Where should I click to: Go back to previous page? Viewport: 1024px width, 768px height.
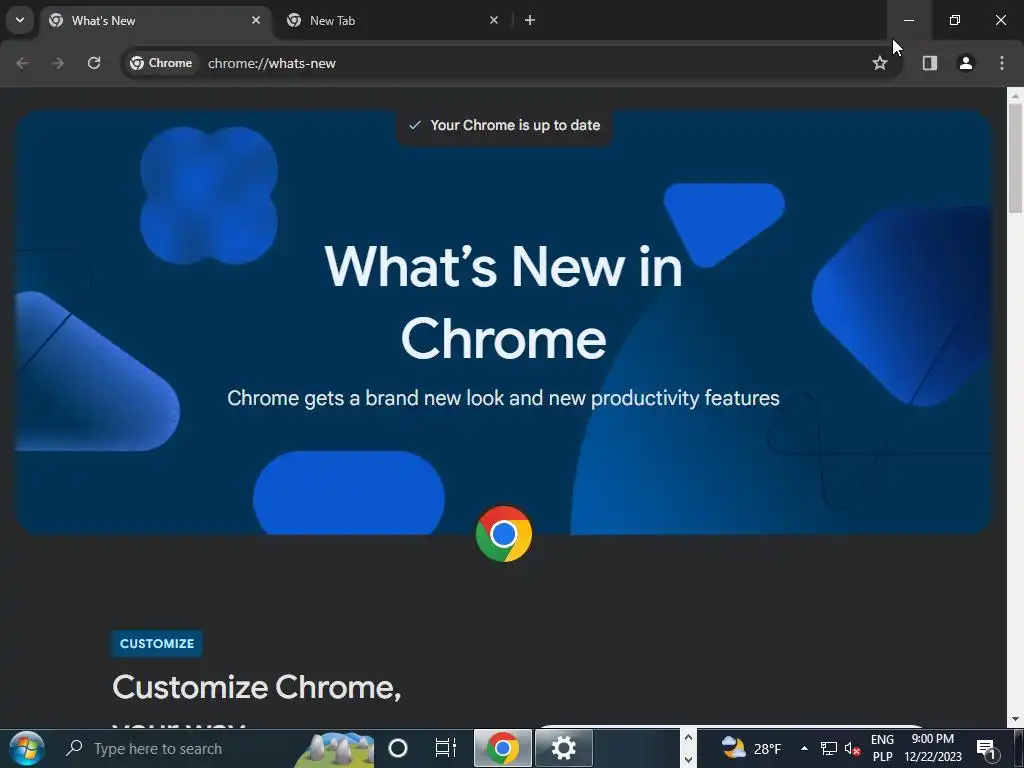[22, 63]
